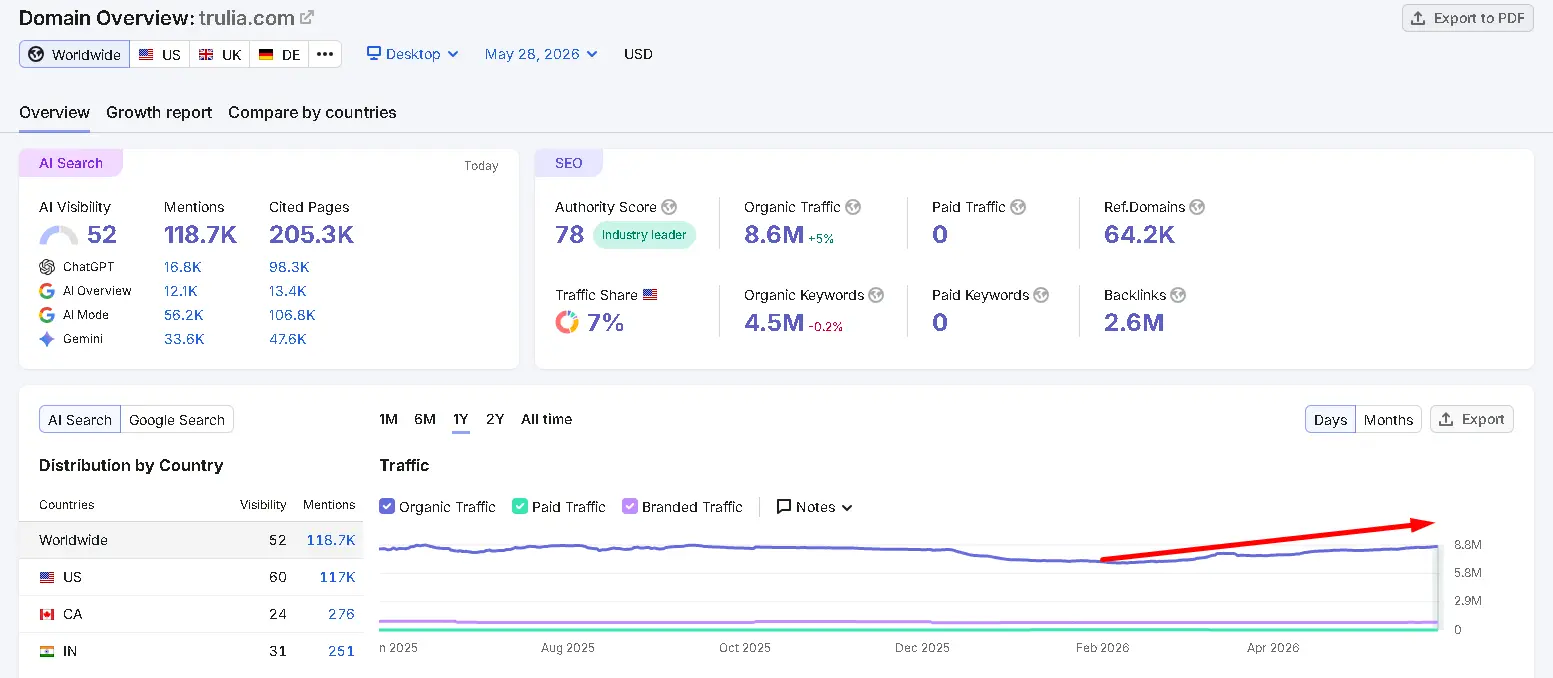Click the AI Visibility gauge icon
1553x678 pixels.
pos(58,236)
